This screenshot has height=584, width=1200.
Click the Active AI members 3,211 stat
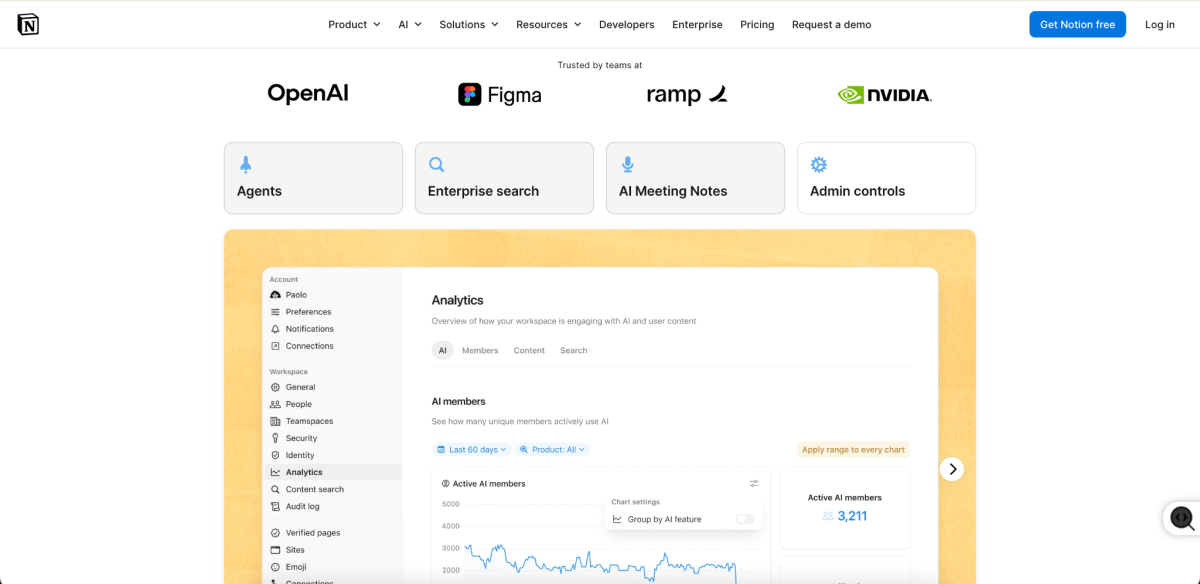tap(845, 508)
